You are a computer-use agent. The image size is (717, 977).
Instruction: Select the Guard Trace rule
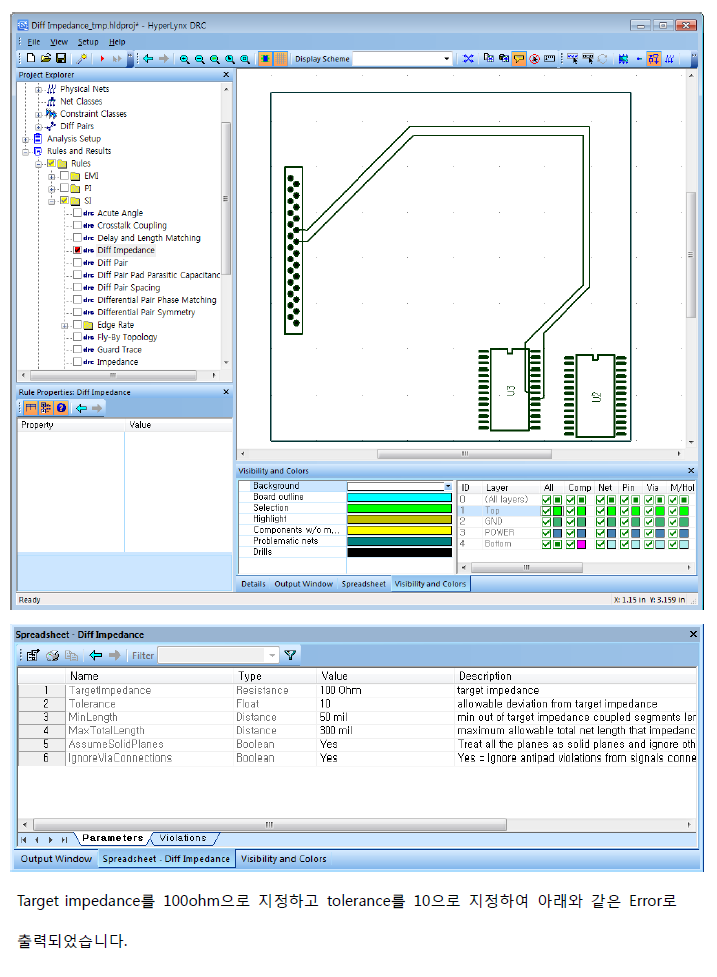tap(119, 350)
